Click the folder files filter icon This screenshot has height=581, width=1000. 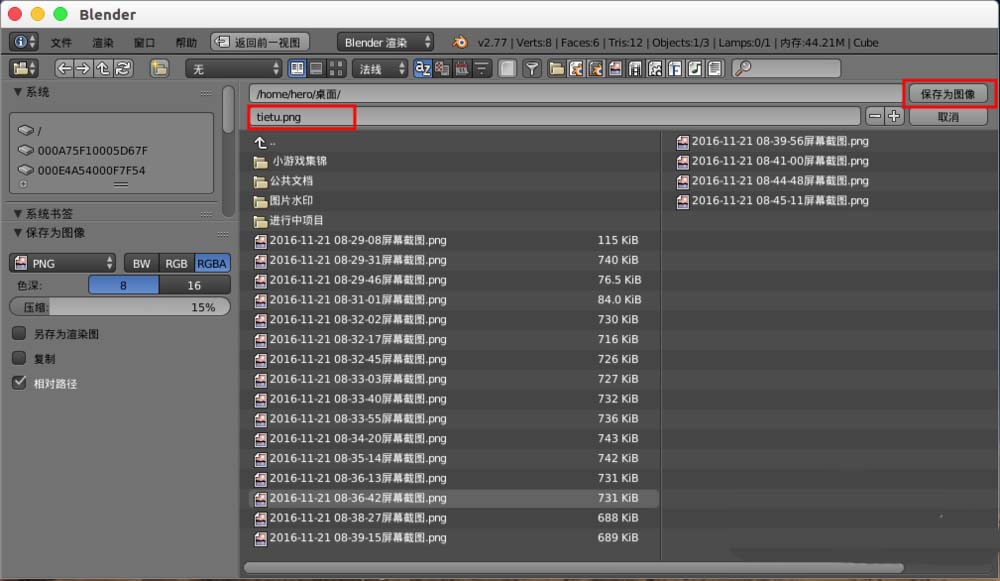pyautogui.click(x=557, y=68)
